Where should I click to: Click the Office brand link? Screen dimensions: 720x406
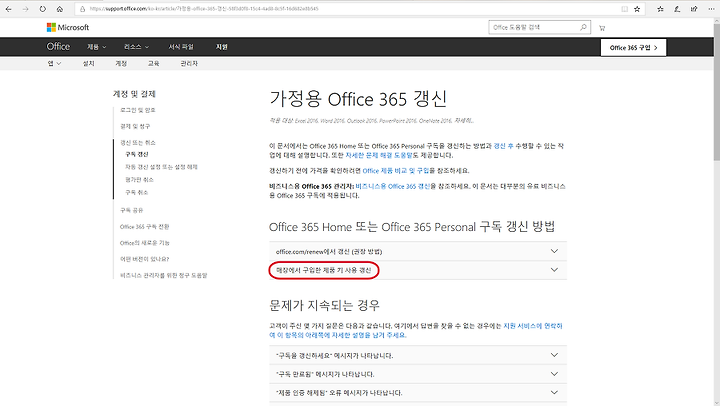58,46
